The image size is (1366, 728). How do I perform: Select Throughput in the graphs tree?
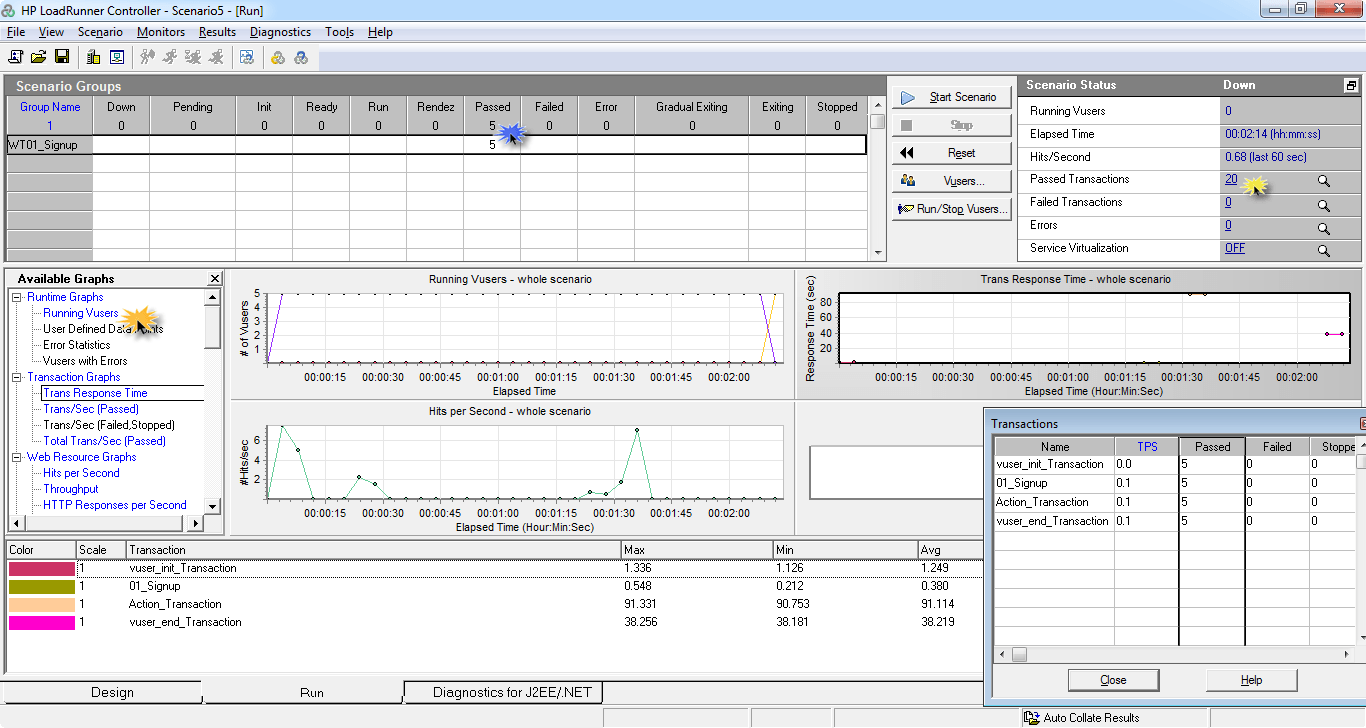[70, 489]
